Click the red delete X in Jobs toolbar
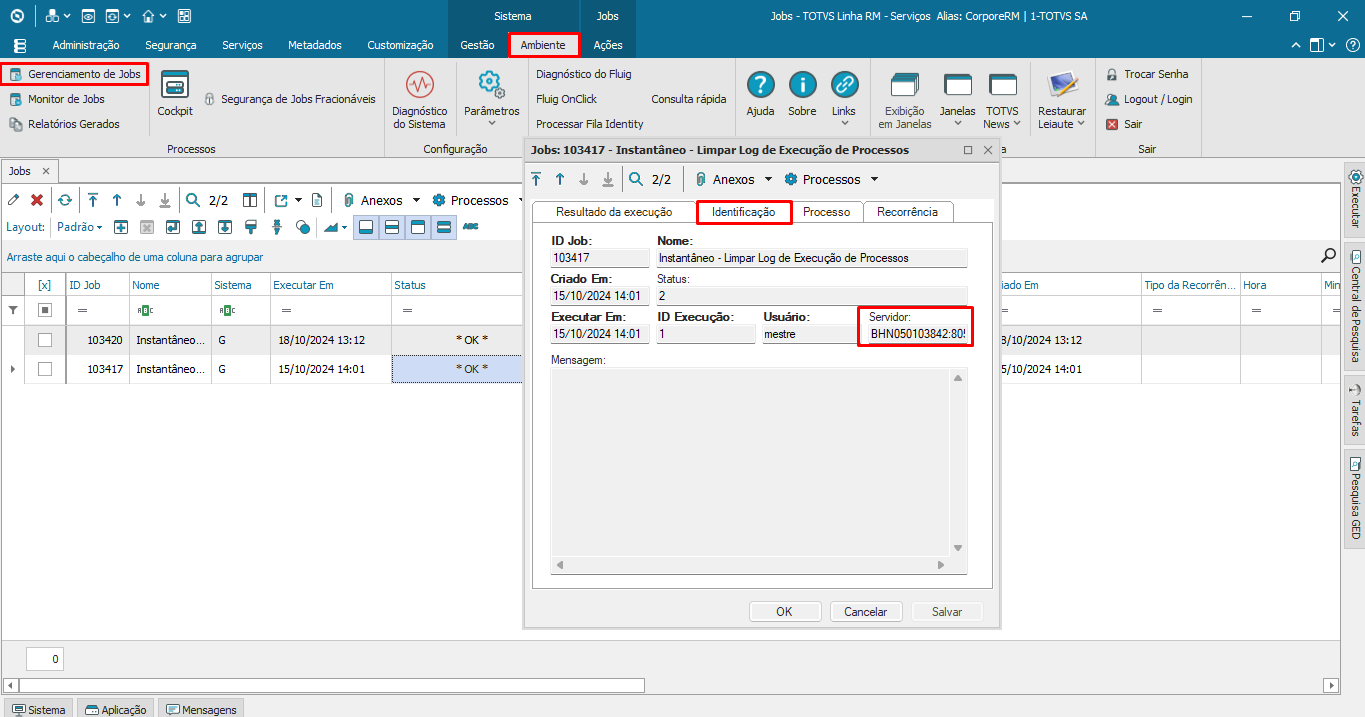 (x=37, y=200)
